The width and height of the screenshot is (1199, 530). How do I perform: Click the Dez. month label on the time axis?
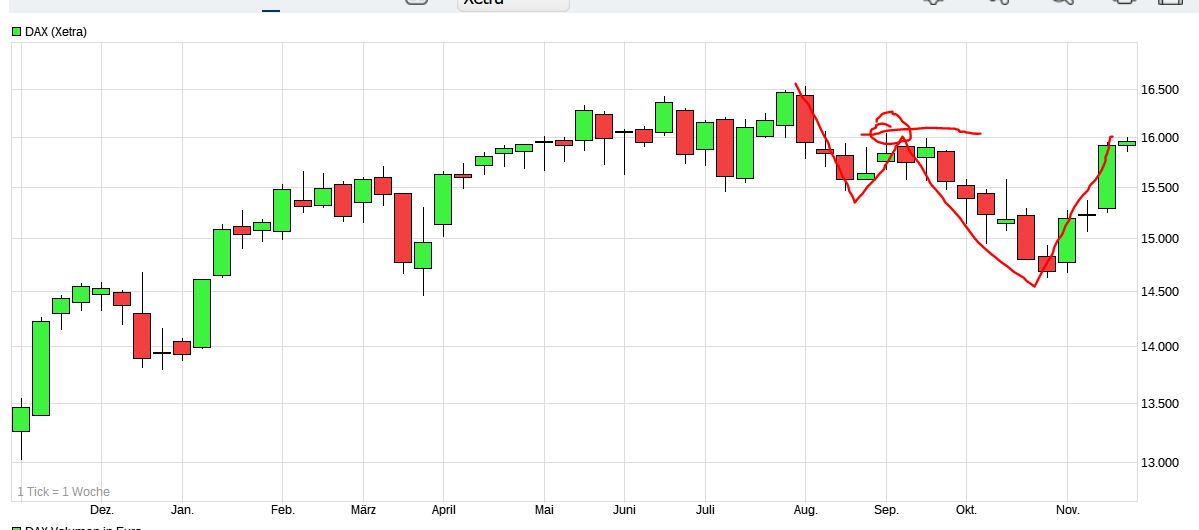tap(102, 510)
